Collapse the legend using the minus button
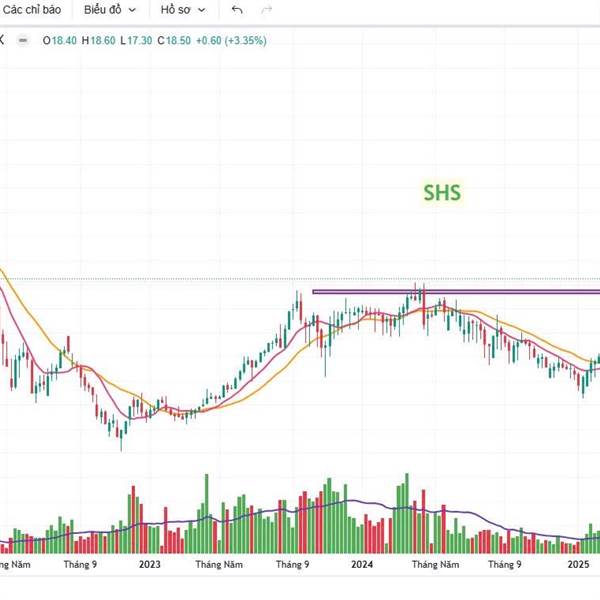The image size is (600, 600). [x=23, y=40]
